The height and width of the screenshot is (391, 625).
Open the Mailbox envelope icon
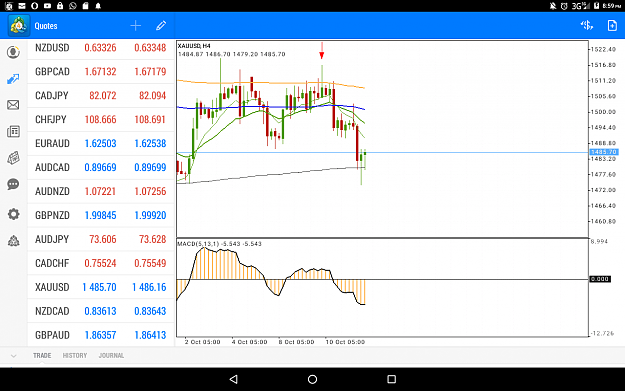click(x=13, y=105)
